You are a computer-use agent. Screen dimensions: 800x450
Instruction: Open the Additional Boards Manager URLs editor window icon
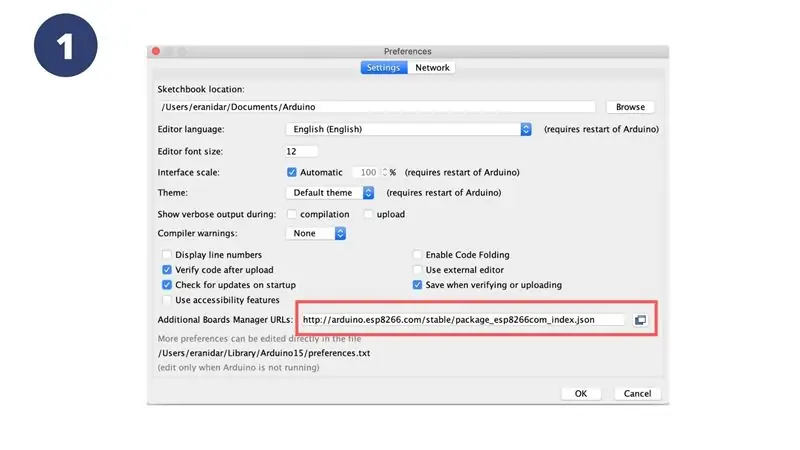640,320
